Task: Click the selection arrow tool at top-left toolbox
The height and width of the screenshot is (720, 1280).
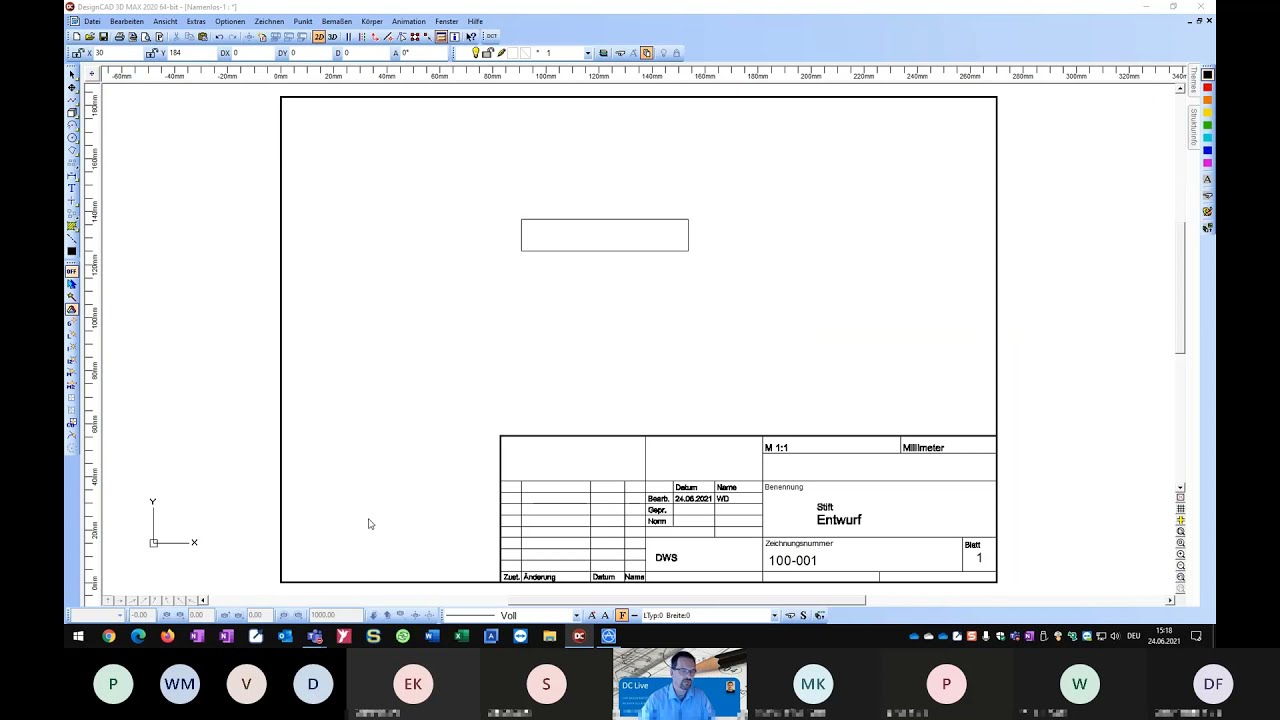Action: [x=72, y=75]
